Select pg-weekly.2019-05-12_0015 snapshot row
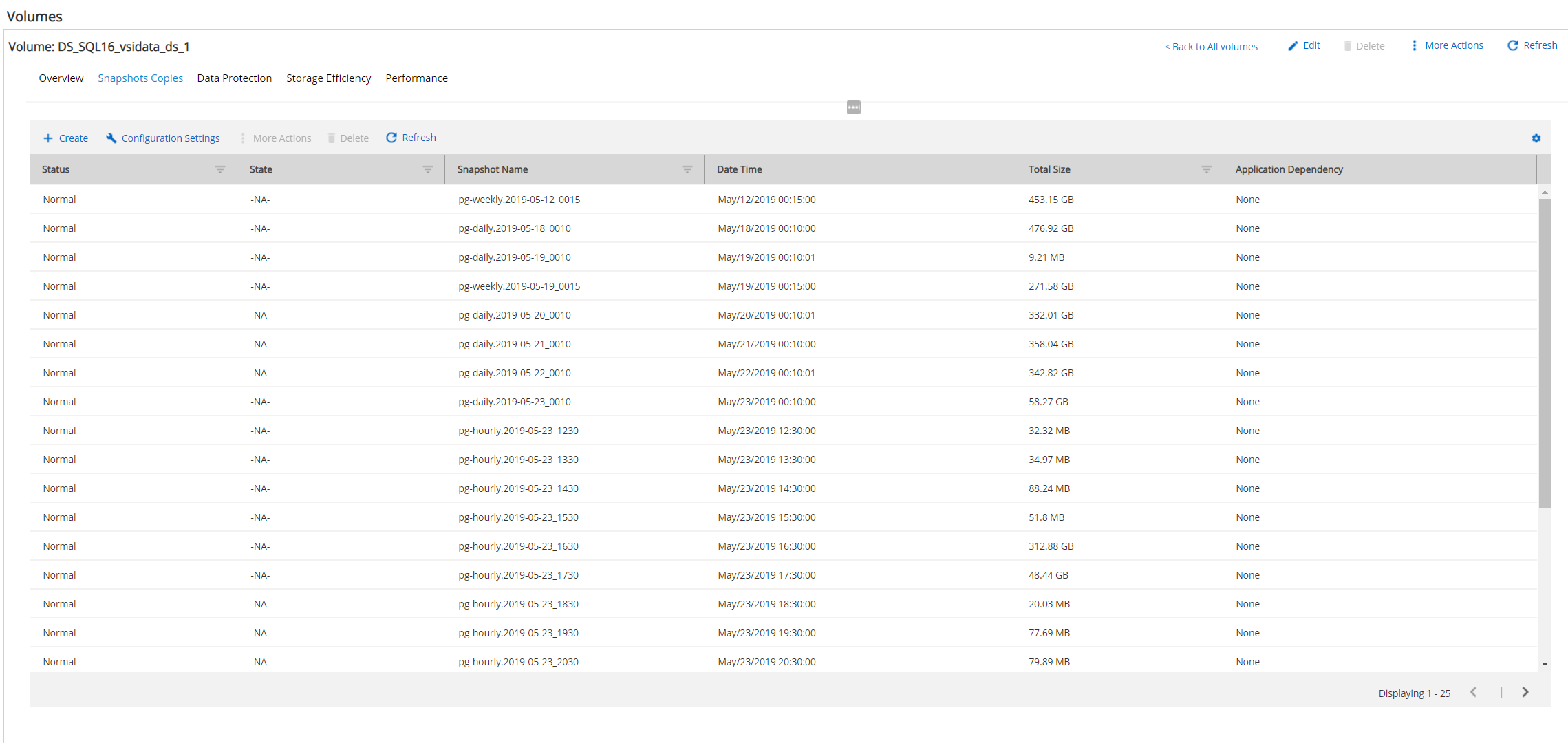This screenshot has height=743, width=1568. pos(519,200)
